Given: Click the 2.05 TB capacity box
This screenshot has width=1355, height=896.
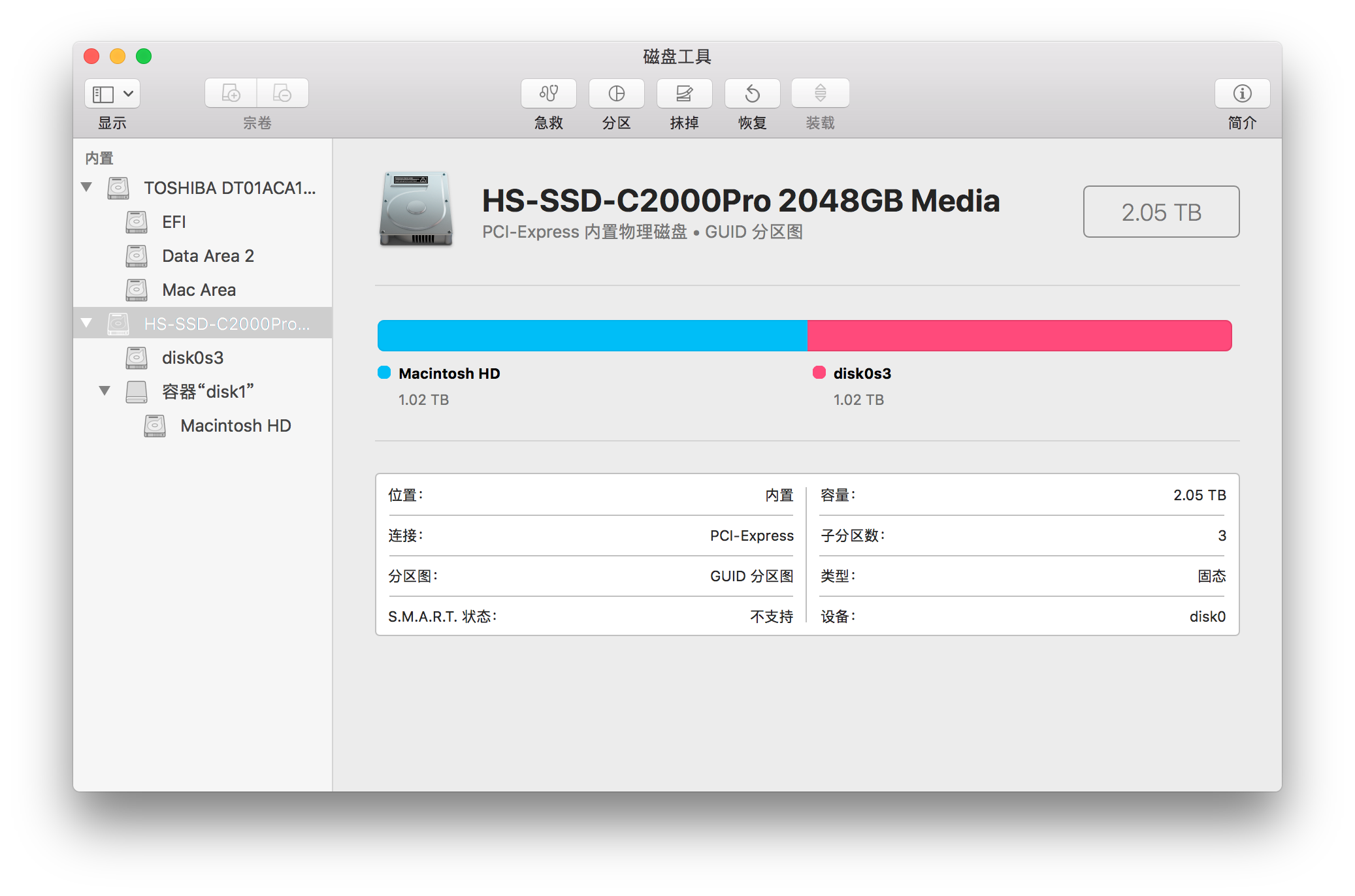Looking at the screenshot, I should pyautogui.click(x=1161, y=212).
